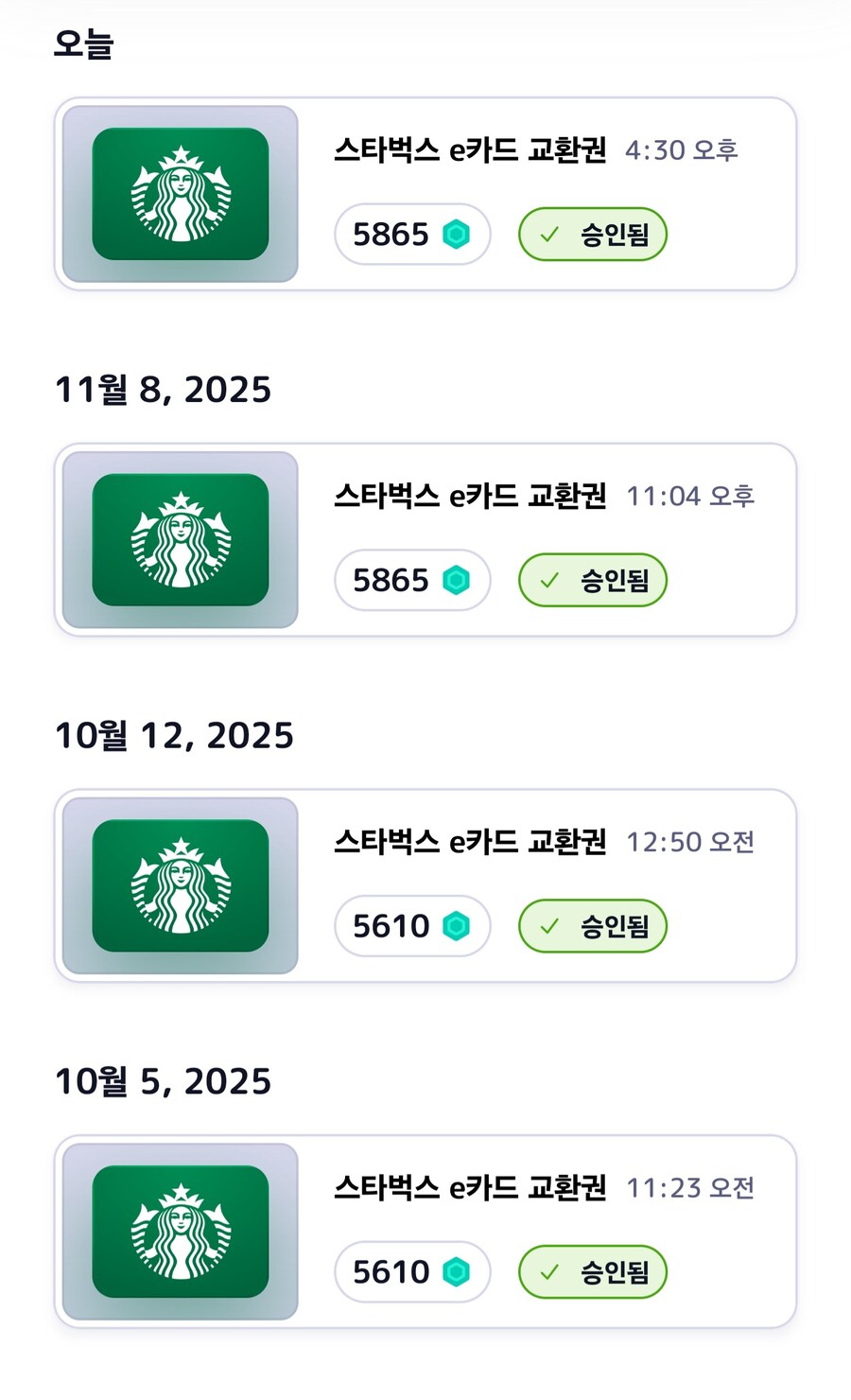Tap the Starbucks card image for today's order
The image size is (851, 1400).
tap(181, 194)
